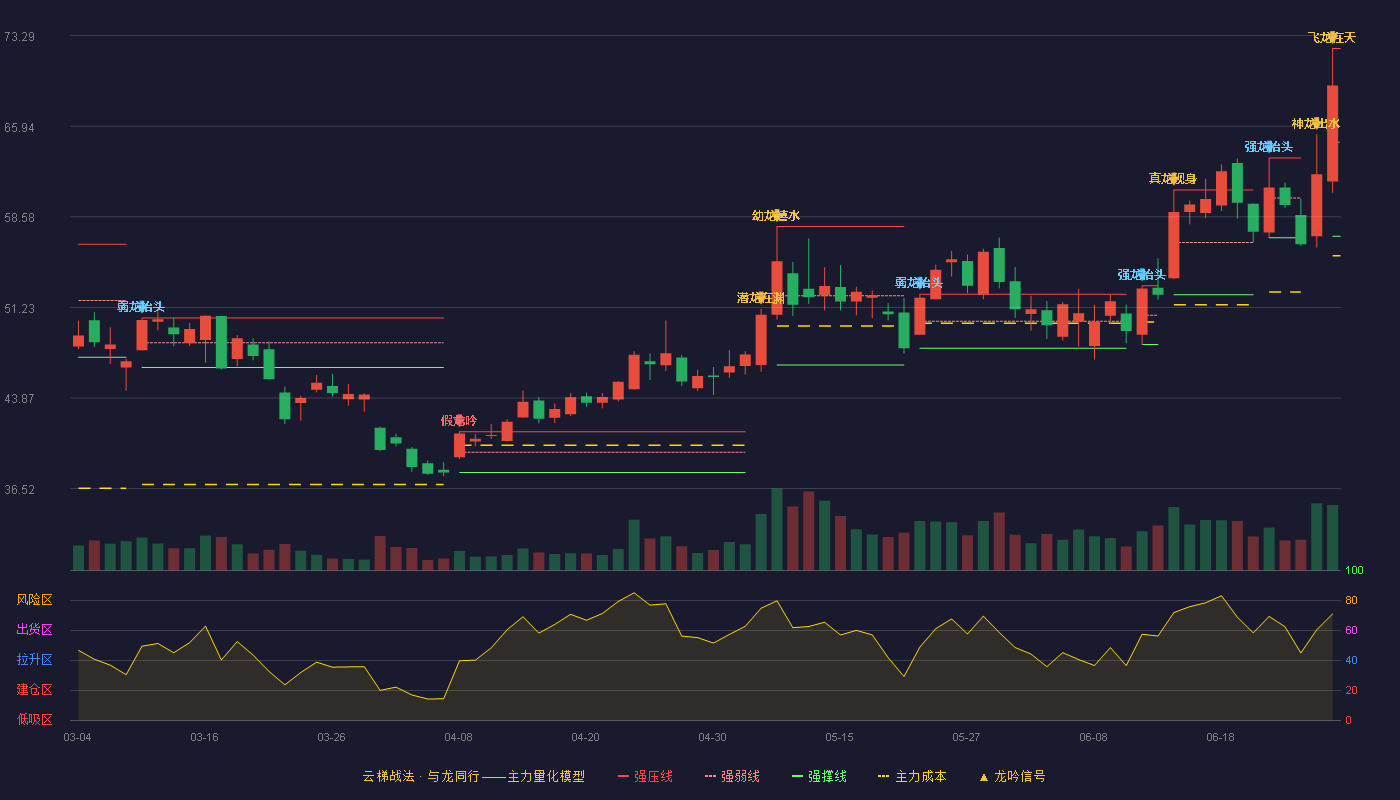Click the 04-20 date axis label

click(x=585, y=737)
